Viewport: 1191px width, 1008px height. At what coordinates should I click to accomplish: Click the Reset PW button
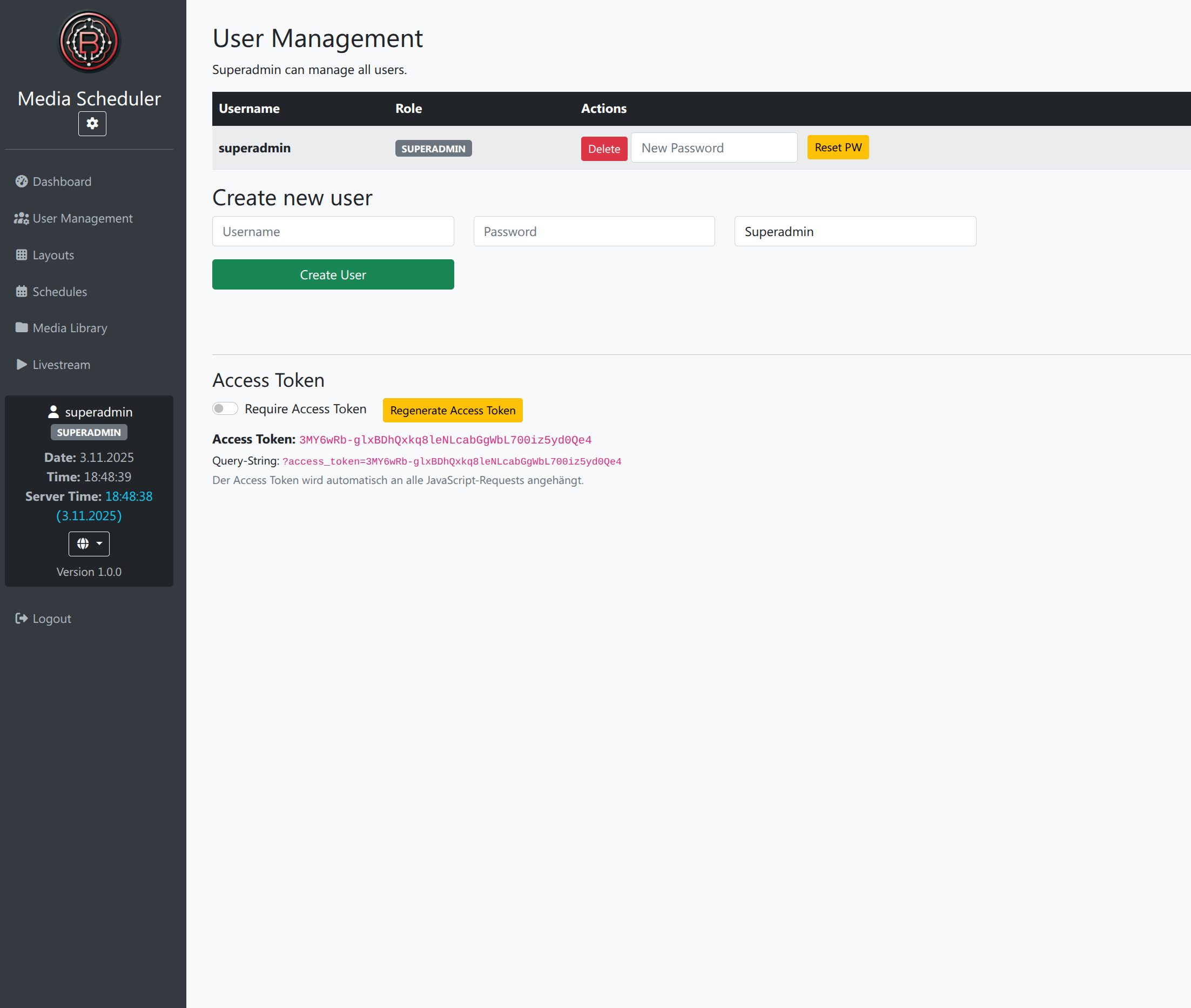[x=837, y=147]
